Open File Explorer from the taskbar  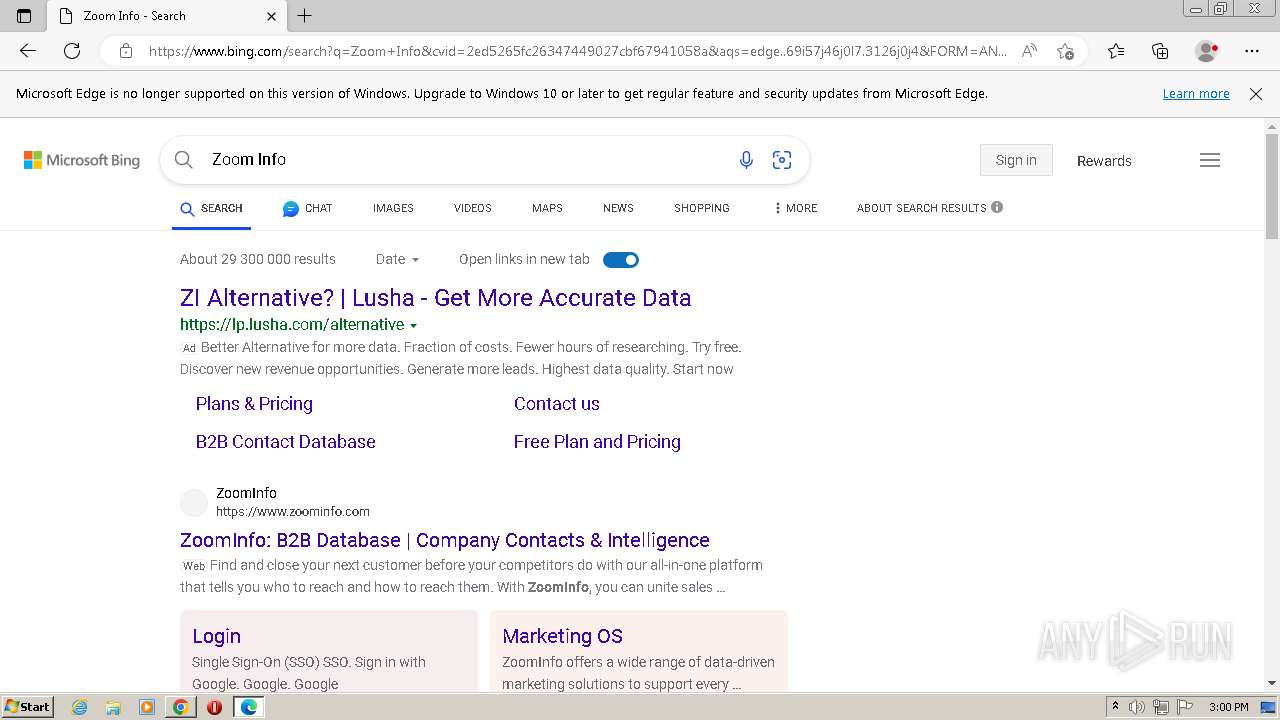pos(113,707)
